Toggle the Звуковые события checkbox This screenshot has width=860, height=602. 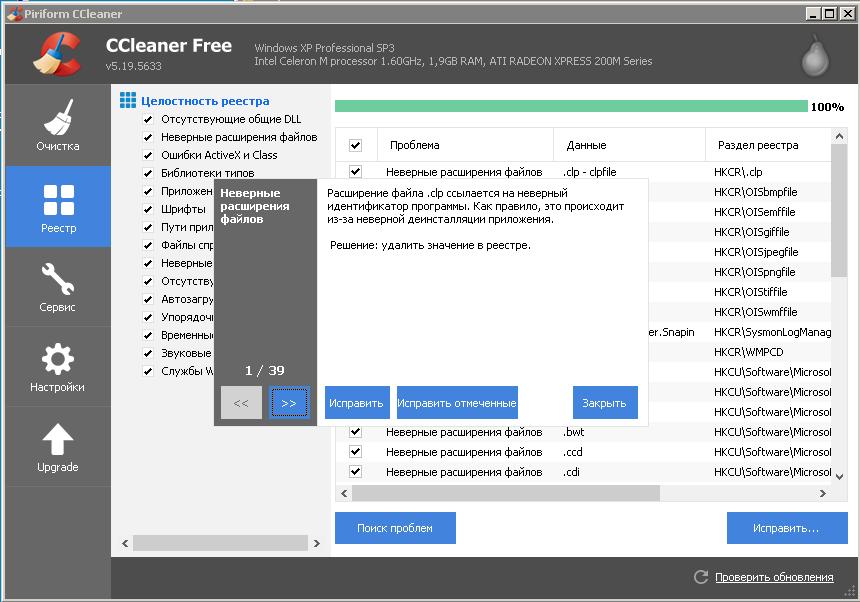148,353
